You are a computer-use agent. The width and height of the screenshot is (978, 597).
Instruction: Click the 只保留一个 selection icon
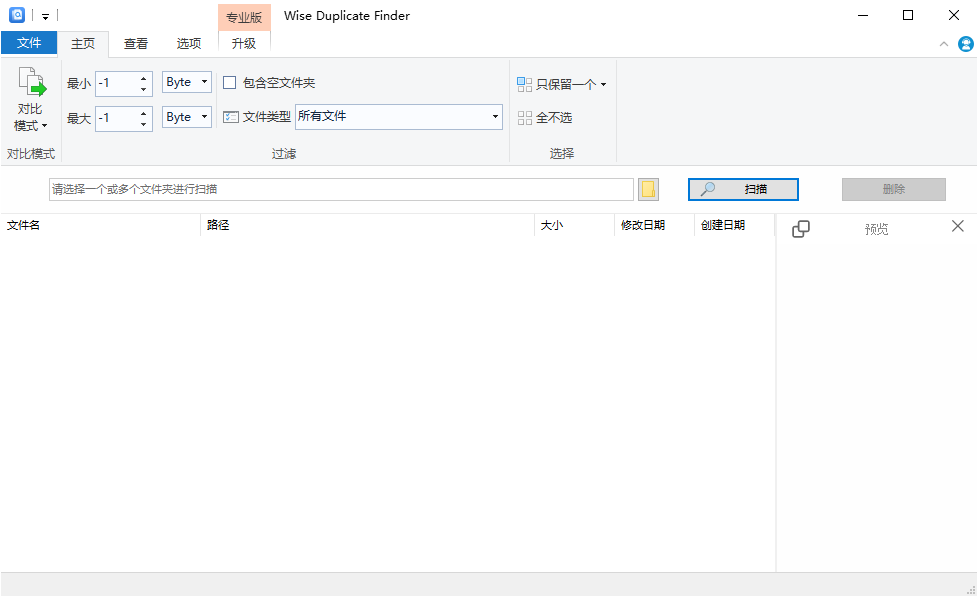point(524,84)
